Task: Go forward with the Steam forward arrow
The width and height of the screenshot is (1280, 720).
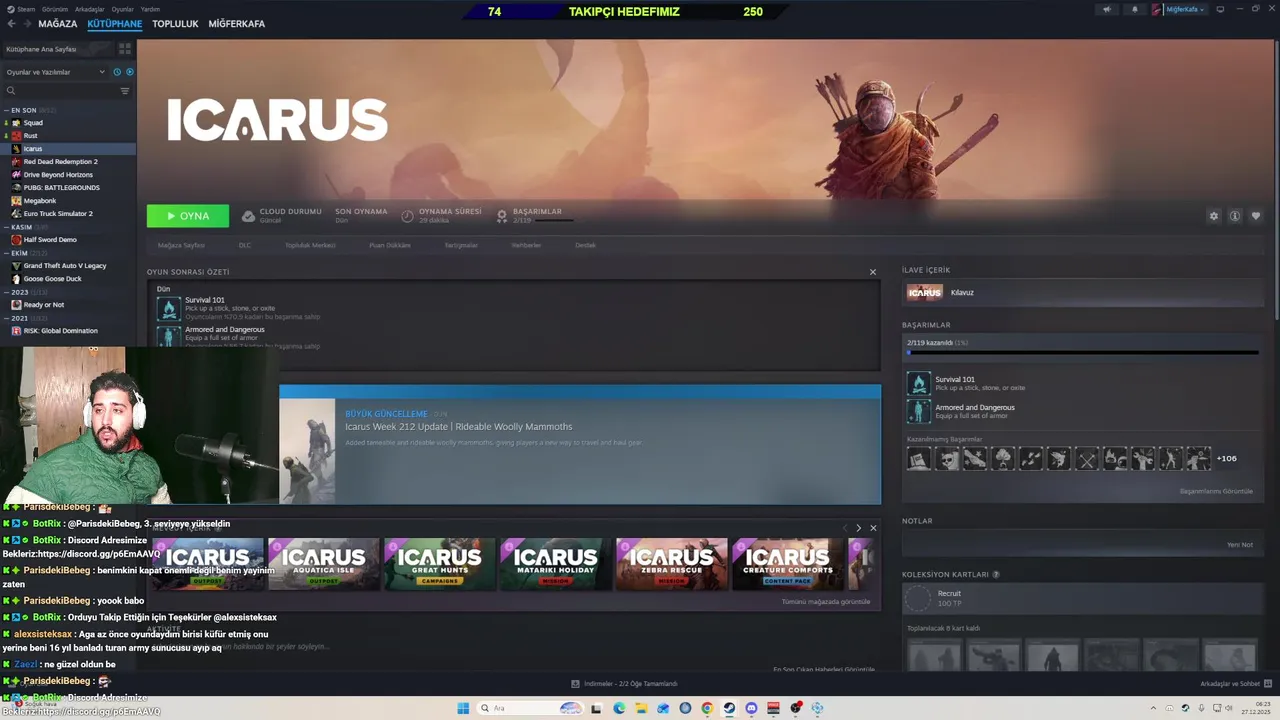Action: tap(26, 24)
